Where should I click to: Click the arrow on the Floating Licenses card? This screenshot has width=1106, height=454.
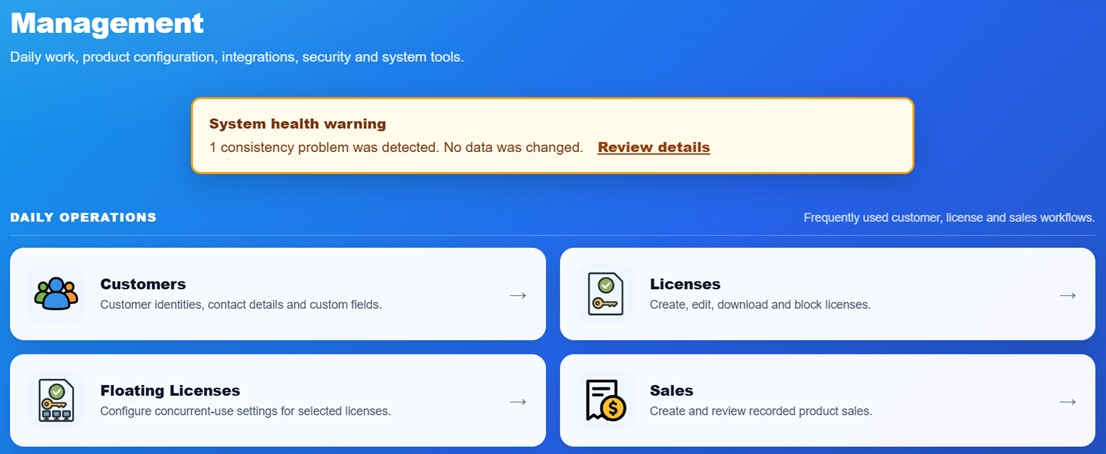518,401
